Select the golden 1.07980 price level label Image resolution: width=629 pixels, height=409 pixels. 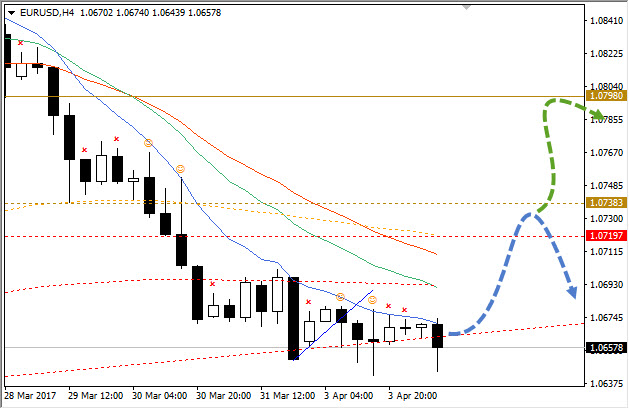(x=606, y=96)
